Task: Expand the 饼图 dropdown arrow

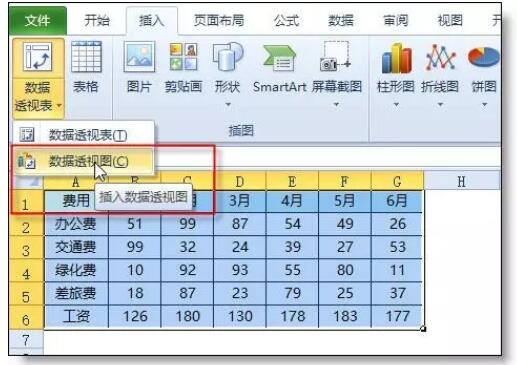Action: [x=484, y=104]
